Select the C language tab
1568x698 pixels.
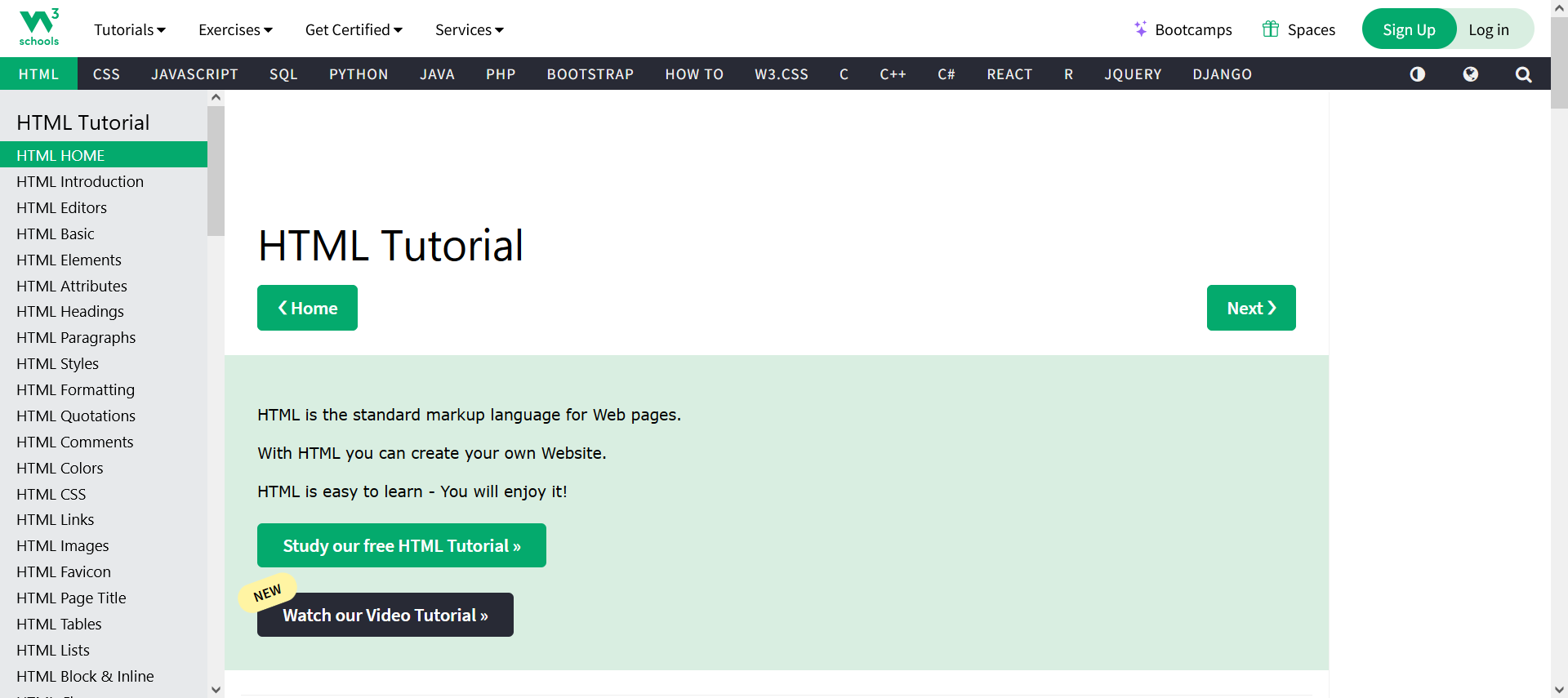point(844,73)
